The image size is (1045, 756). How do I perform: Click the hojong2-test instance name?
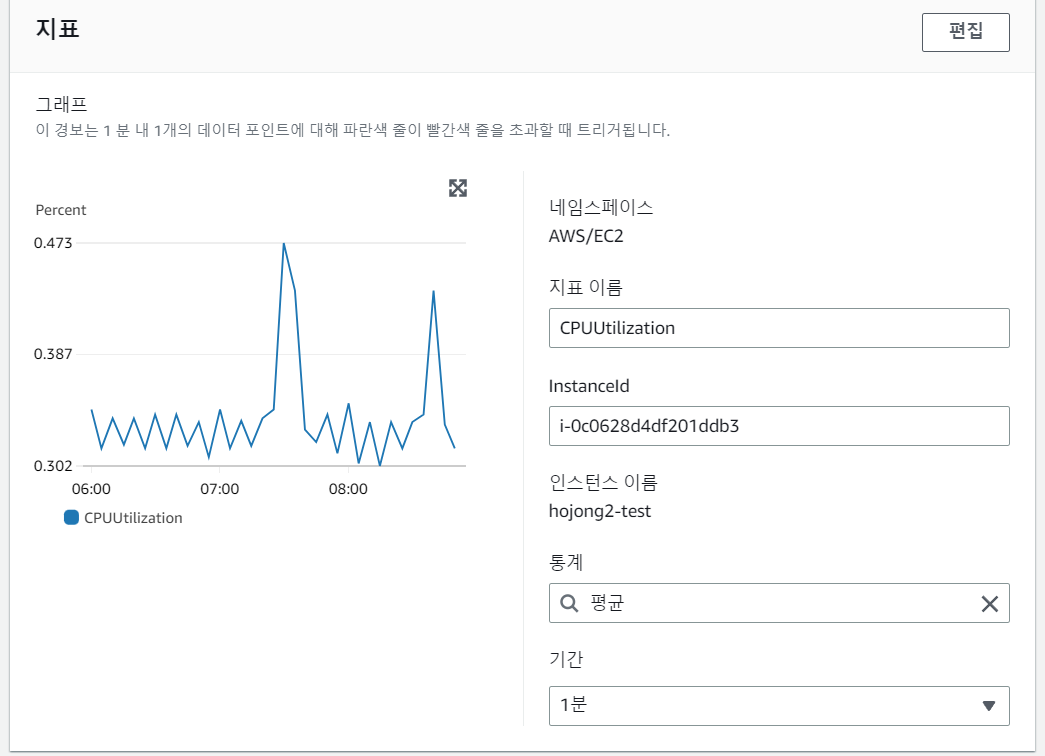coord(600,511)
